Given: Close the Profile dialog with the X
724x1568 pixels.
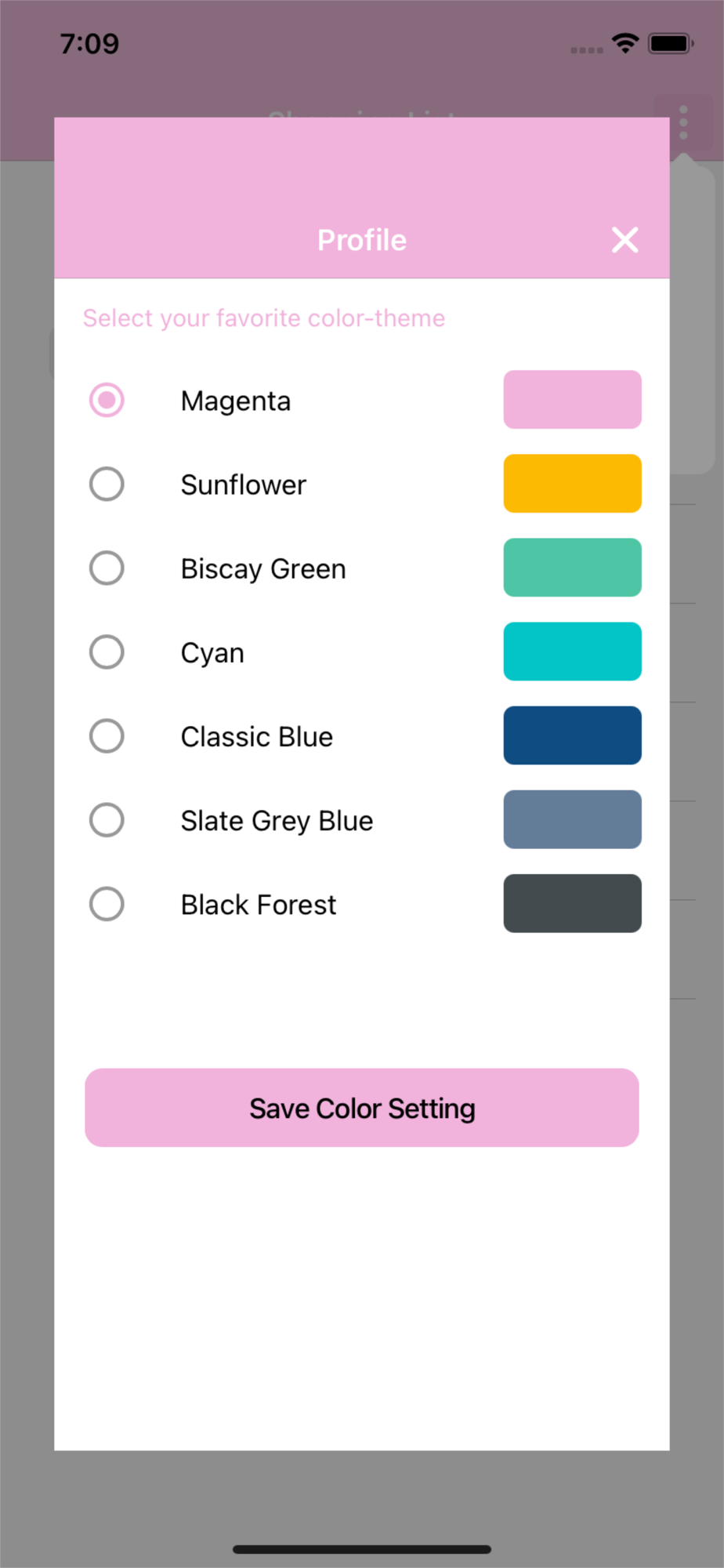Looking at the screenshot, I should click(624, 240).
